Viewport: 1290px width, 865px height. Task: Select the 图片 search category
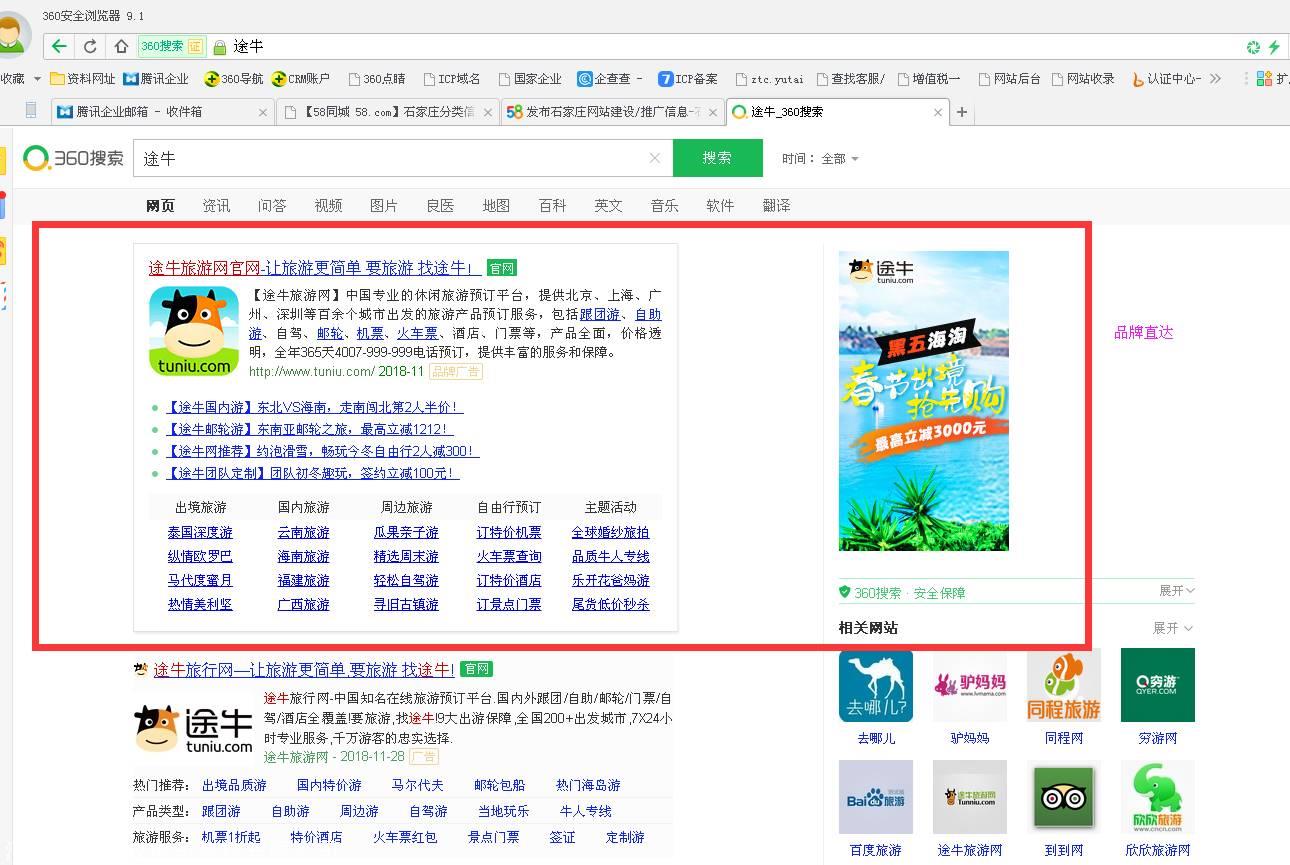point(384,205)
